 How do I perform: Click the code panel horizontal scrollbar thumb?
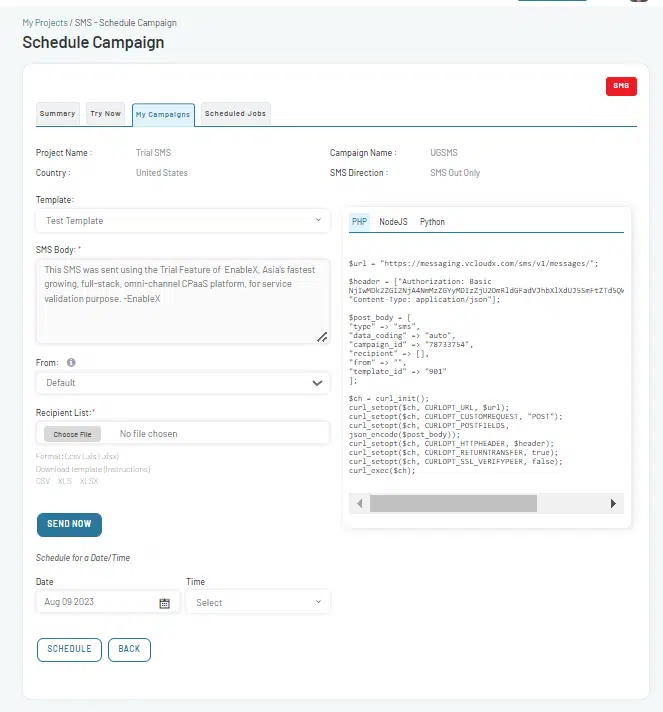tap(453, 503)
